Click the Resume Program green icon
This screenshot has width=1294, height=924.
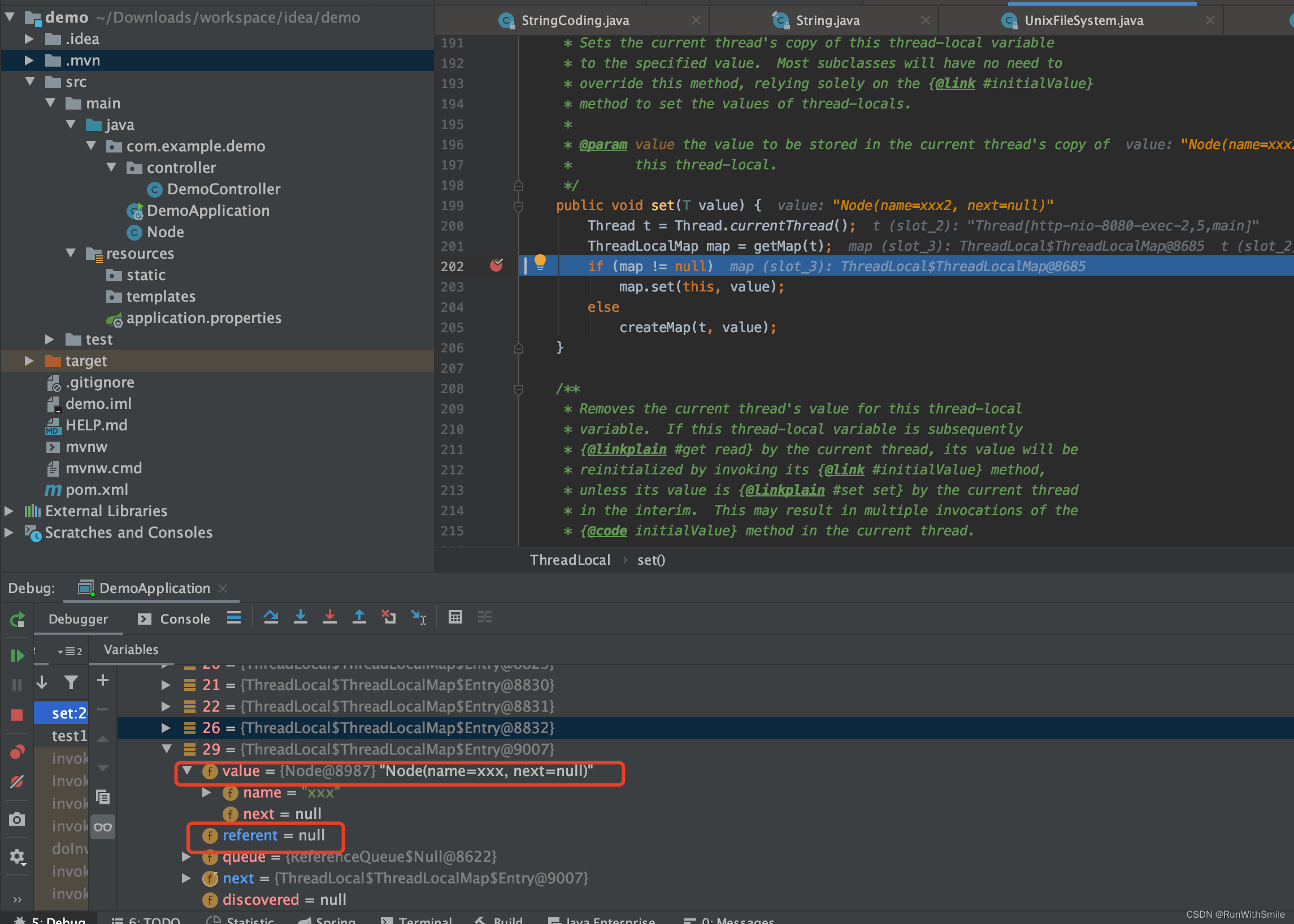17,656
